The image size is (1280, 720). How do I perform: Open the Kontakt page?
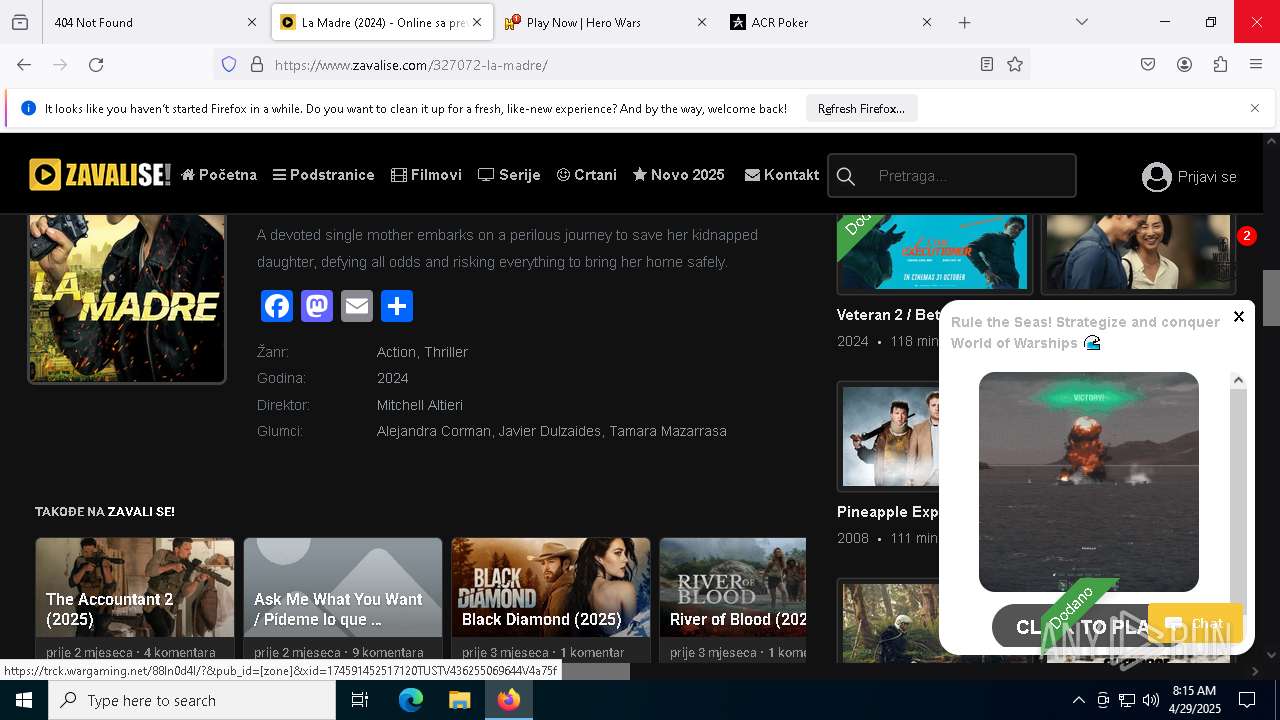click(782, 175)
